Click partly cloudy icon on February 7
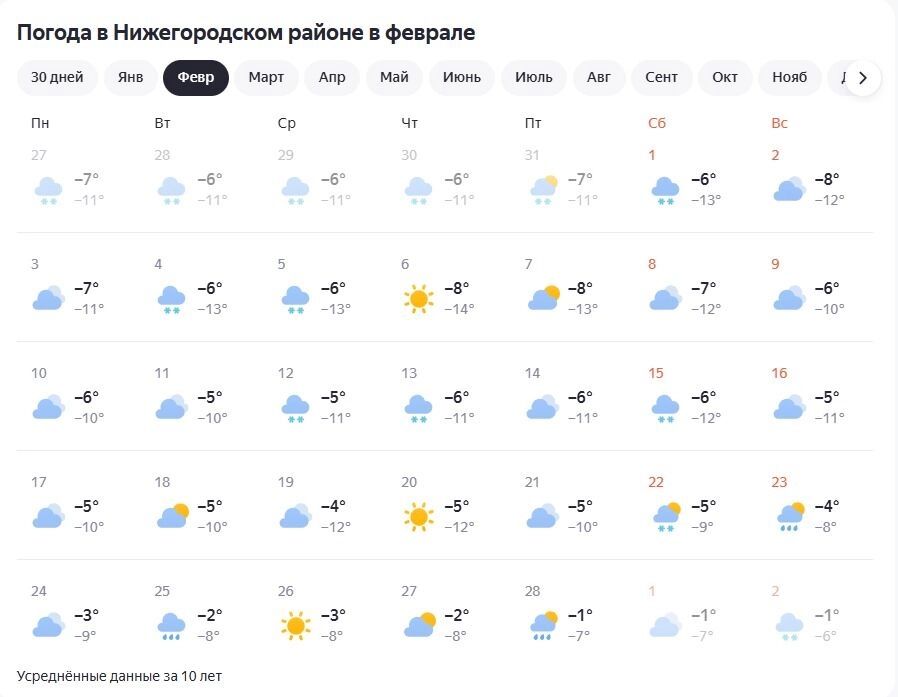The image size is (898, 697). tap(543, 298)
